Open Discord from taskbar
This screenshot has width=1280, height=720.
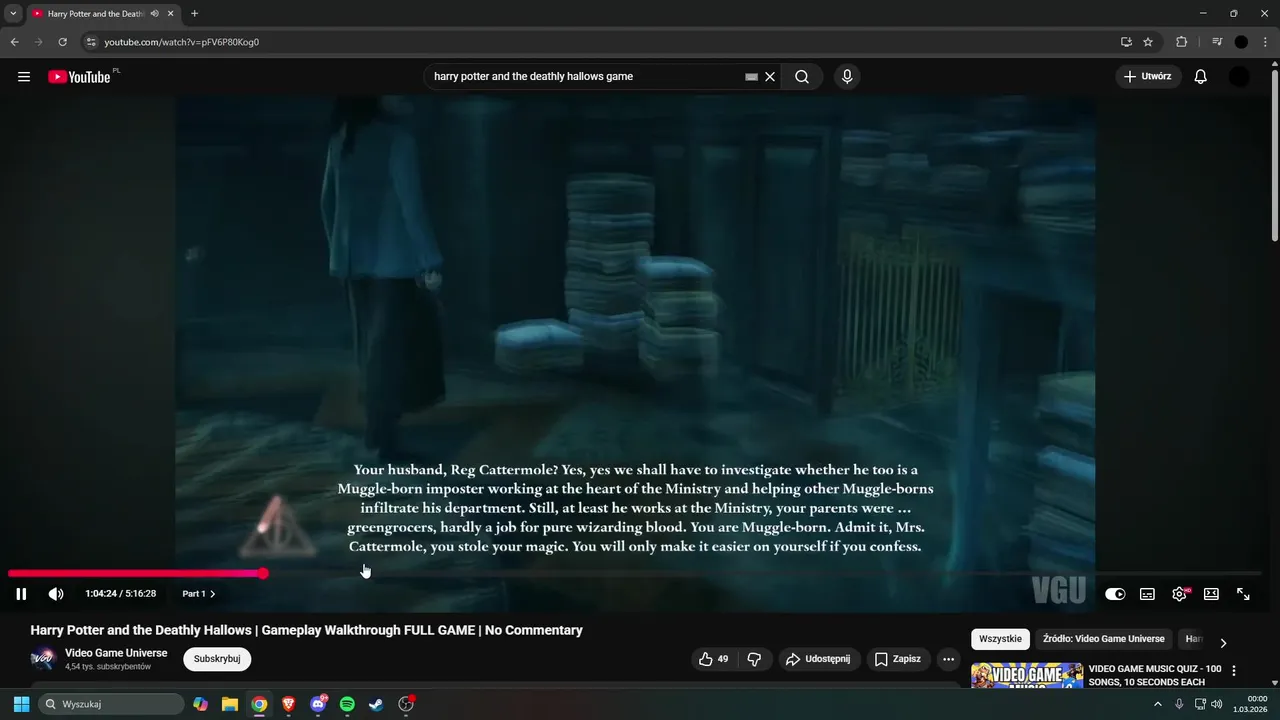click(318, 704)
